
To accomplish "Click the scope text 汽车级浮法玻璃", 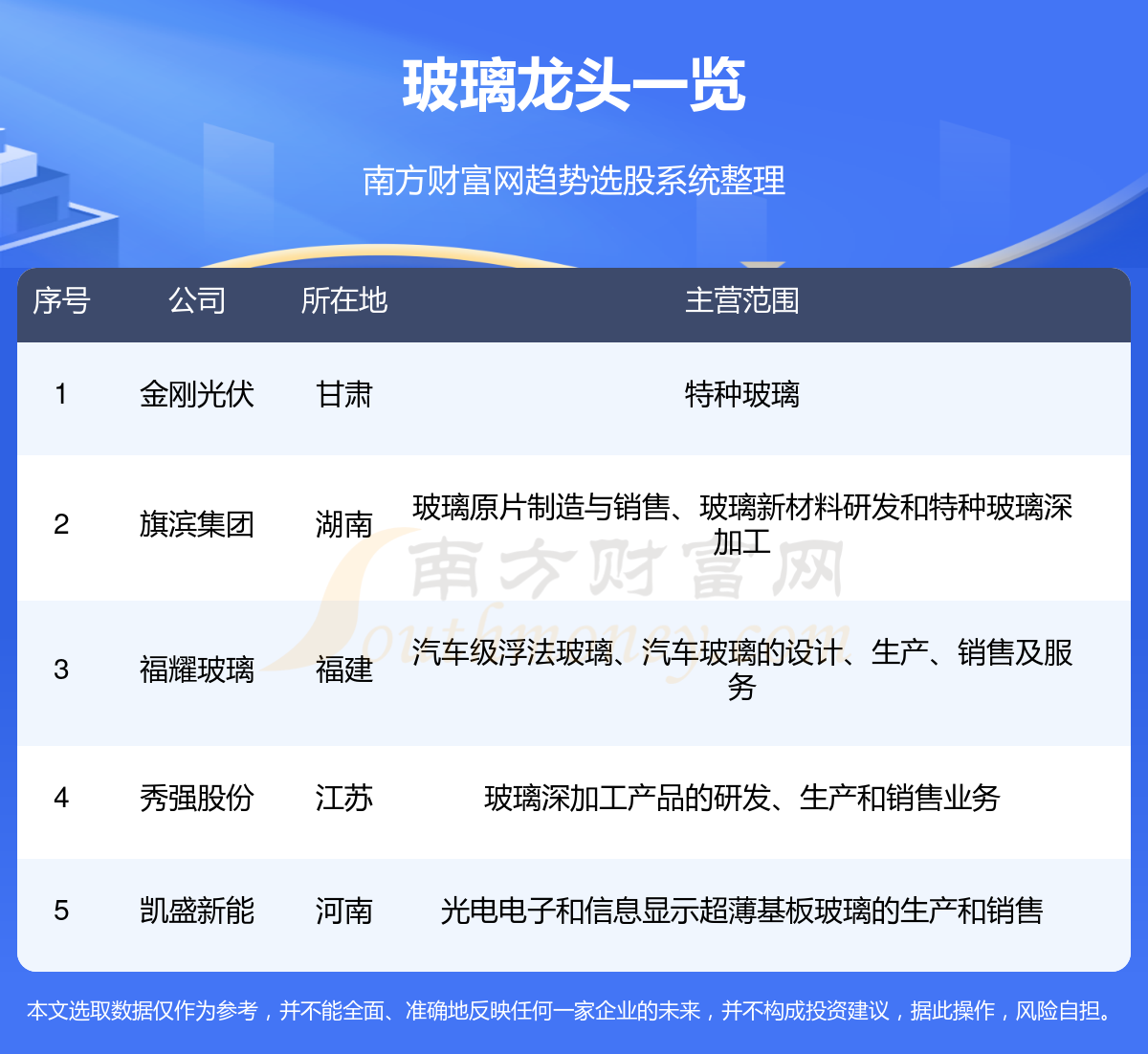I will (512, 652).
